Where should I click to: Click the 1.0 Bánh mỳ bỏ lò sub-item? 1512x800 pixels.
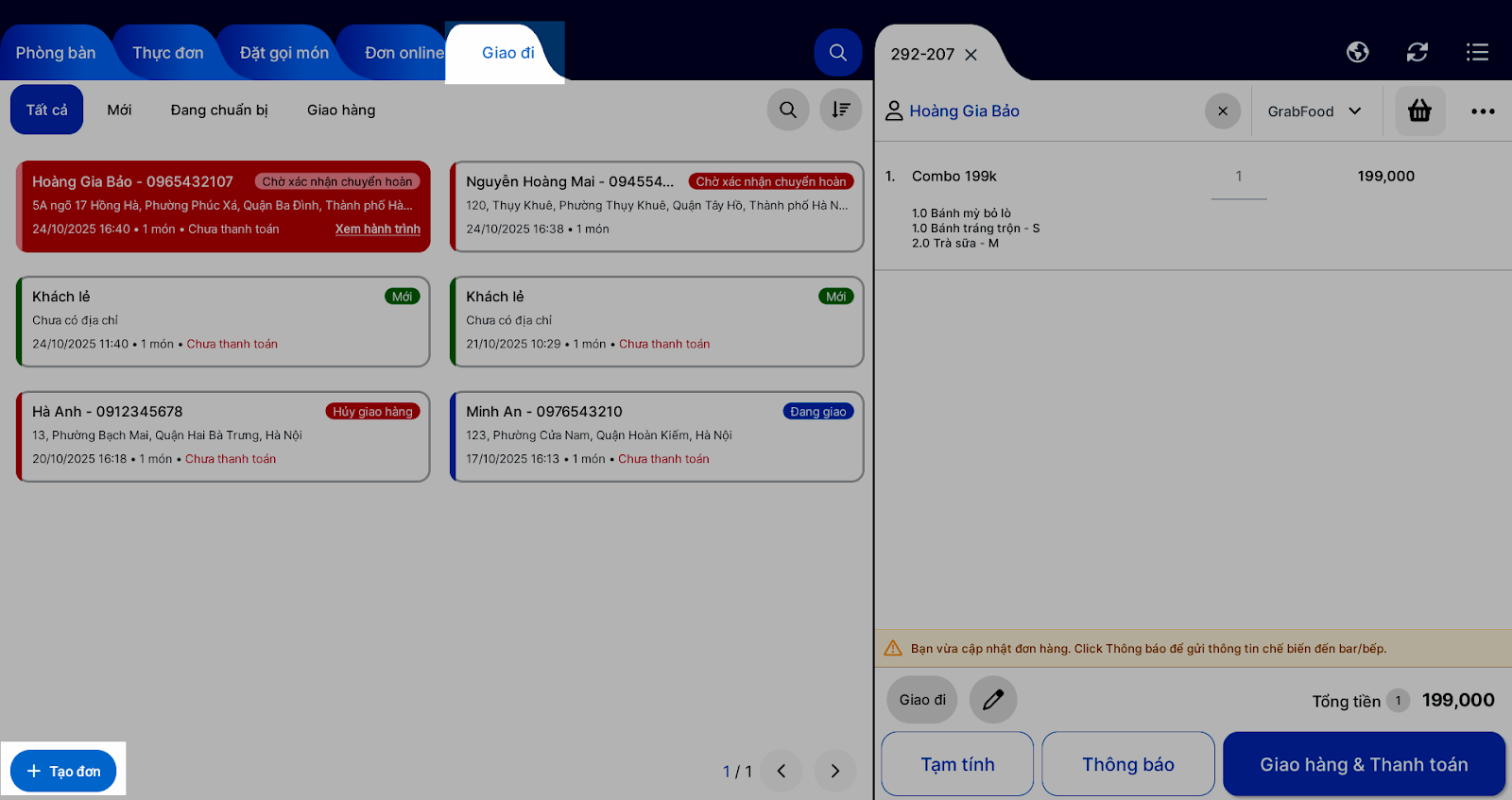[x=961, y=213]
